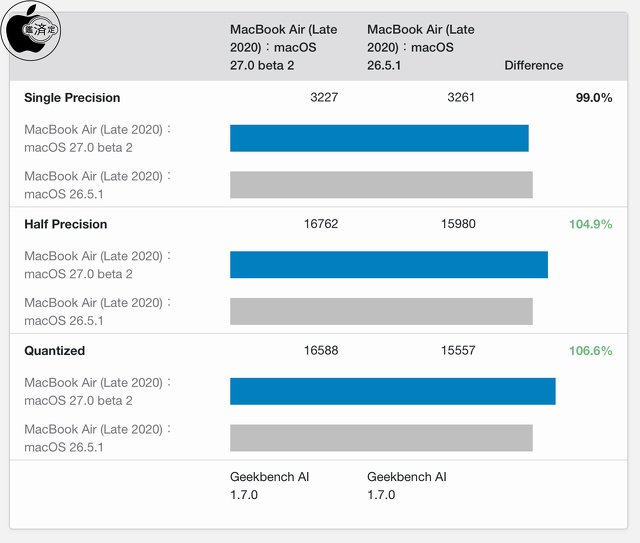Click gray Quantized bar
The width and height of the screenshot is (640, 543).
[x=381, y=438]
